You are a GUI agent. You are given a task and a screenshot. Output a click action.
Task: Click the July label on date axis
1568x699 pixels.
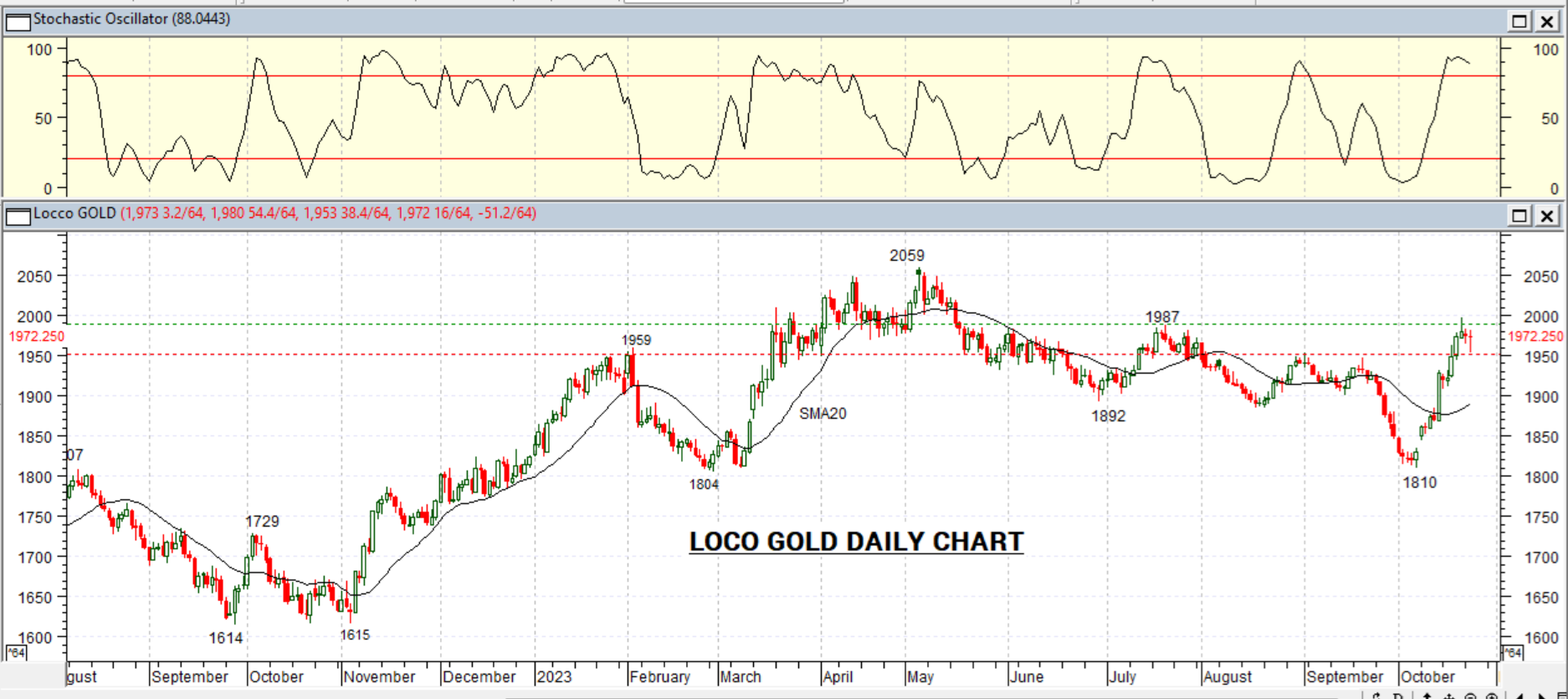1123,676
